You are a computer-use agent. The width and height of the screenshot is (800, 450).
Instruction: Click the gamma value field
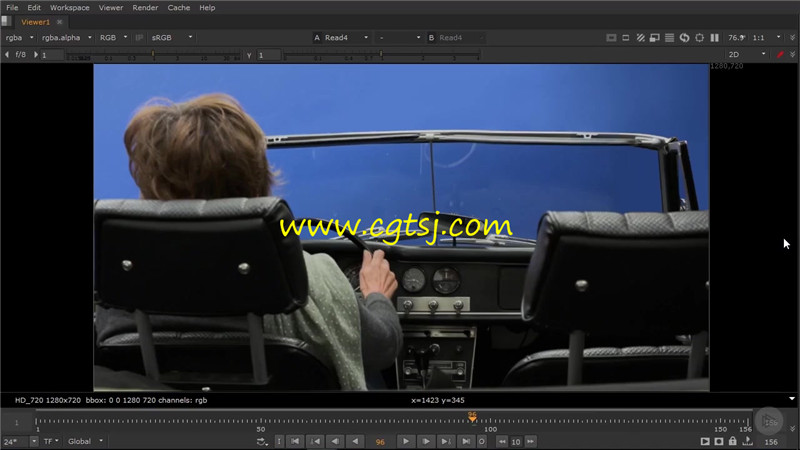tap(268, 55)
